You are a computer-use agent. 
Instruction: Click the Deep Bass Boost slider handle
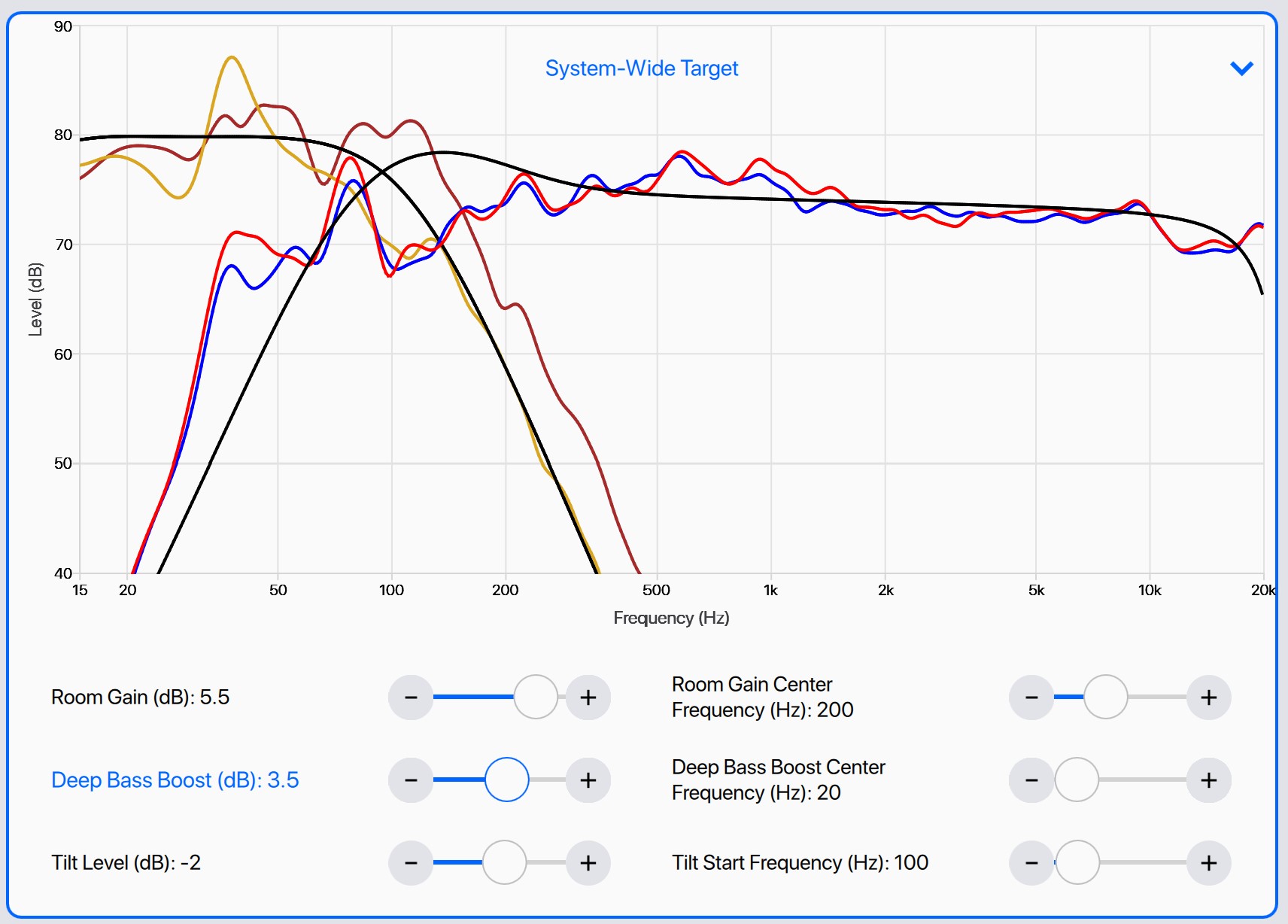(x=507, y=780)
